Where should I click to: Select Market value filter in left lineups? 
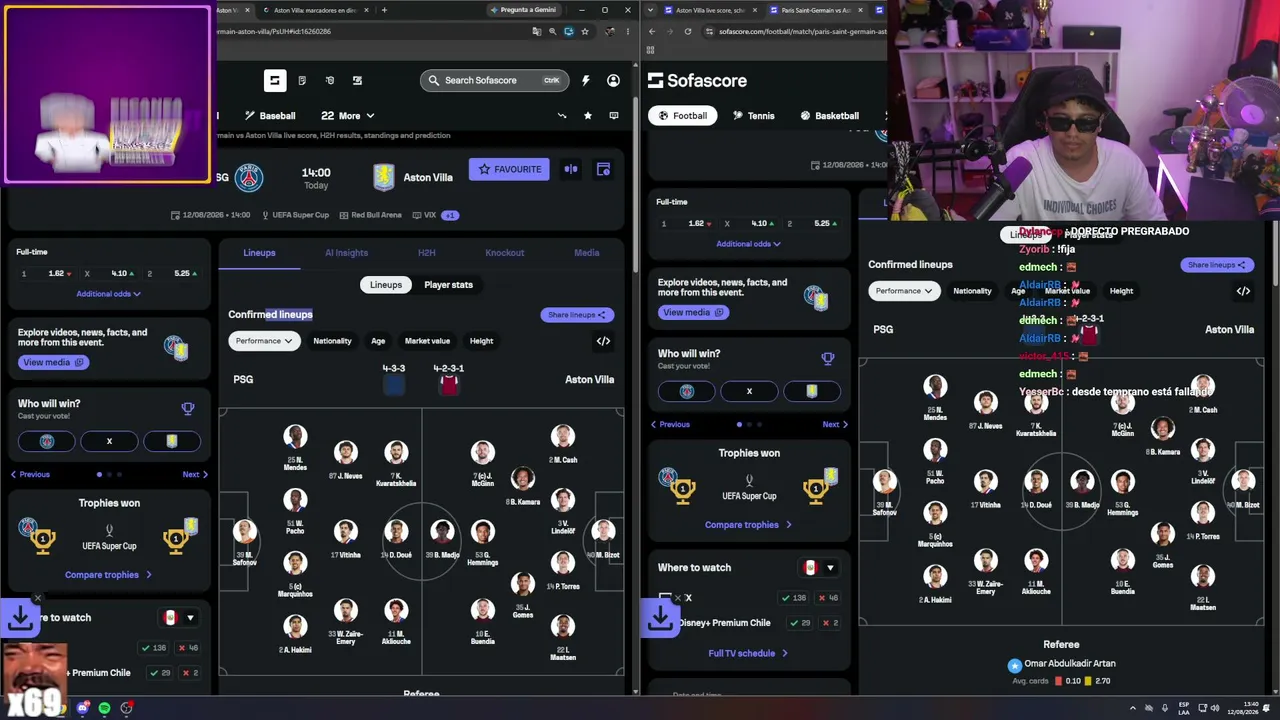[x=427, y=341]
